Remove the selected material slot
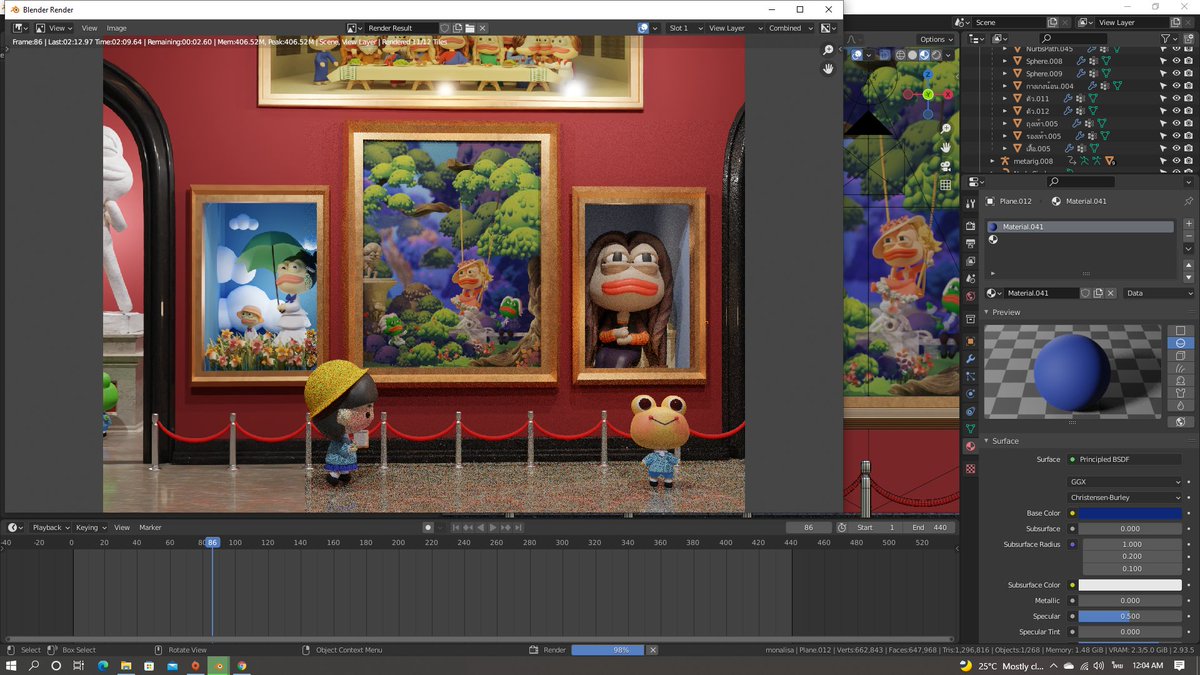The width and height of the screenshot is (1200, 675). (1188, 236)
